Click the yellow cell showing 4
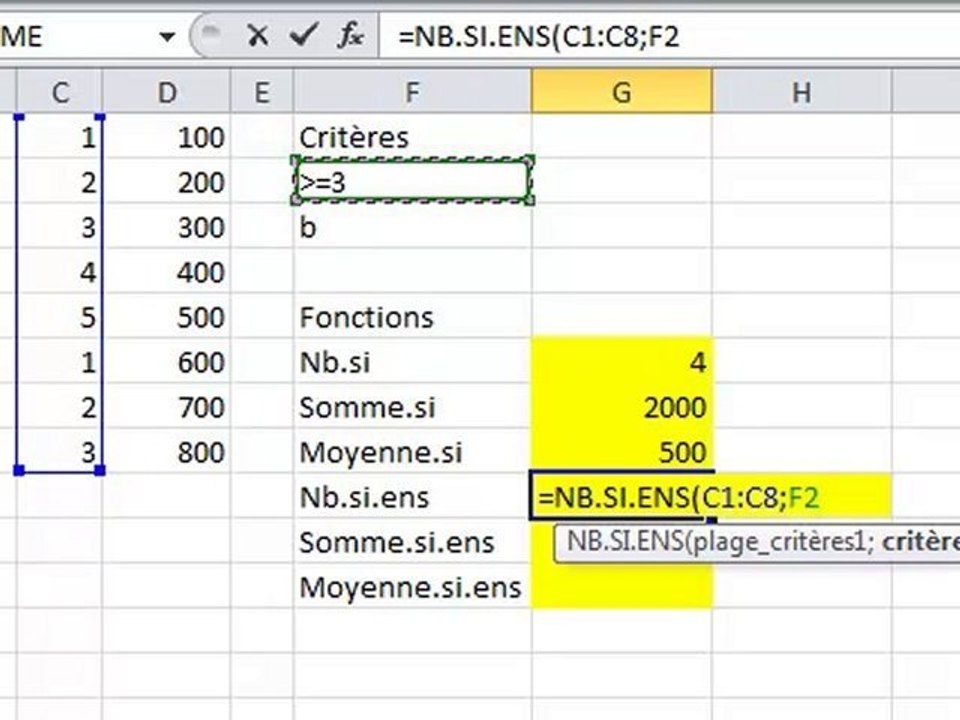Image resolution: width=960 pixels, height=720 pixels. (x=622, y=362)
